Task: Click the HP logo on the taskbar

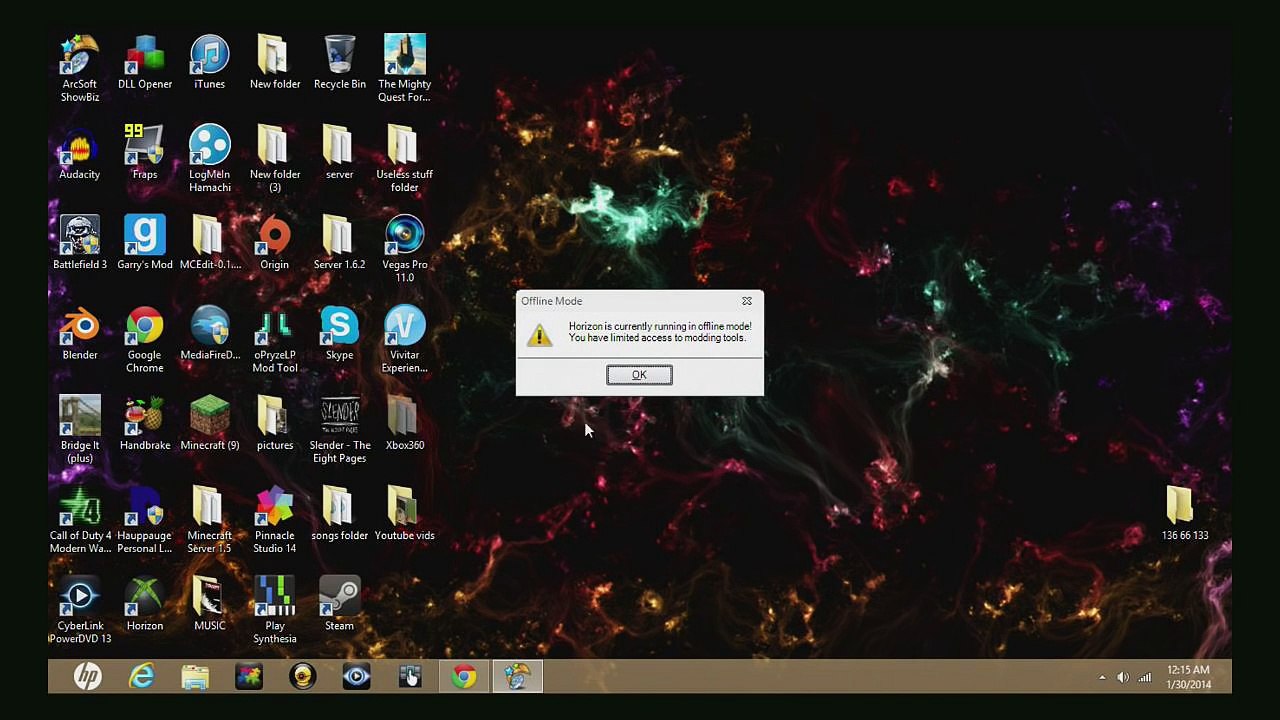Action: pyautogui.click(x=88, y=677)
